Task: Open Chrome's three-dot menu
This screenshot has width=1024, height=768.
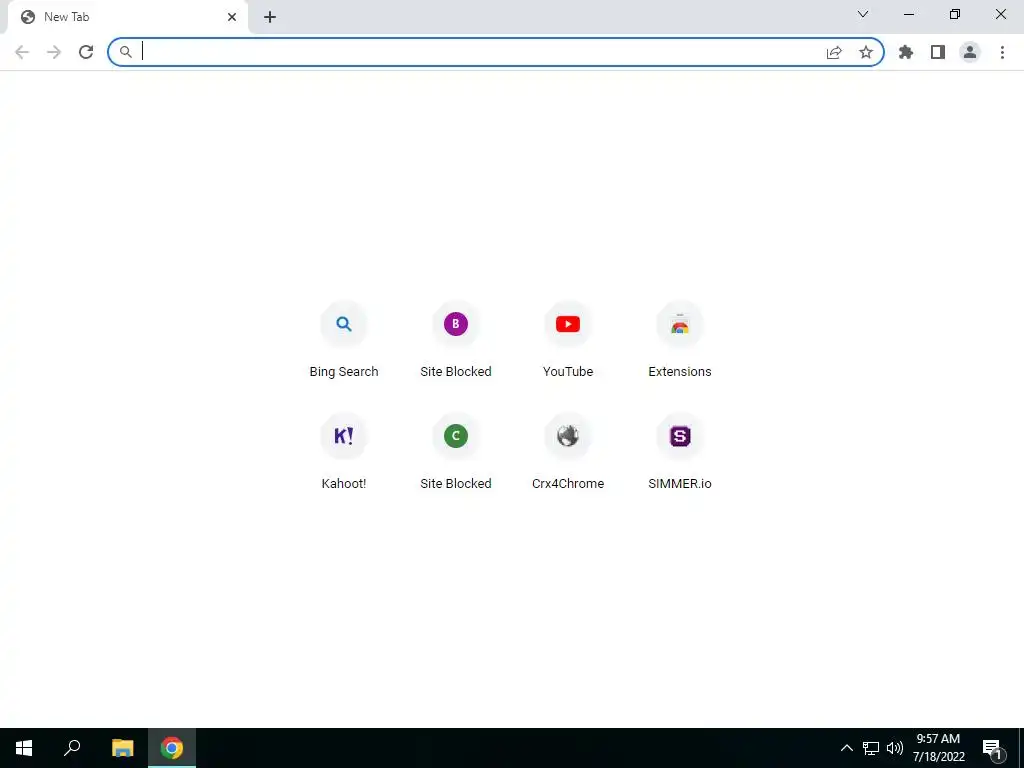Action: [x=1002, y=52]
